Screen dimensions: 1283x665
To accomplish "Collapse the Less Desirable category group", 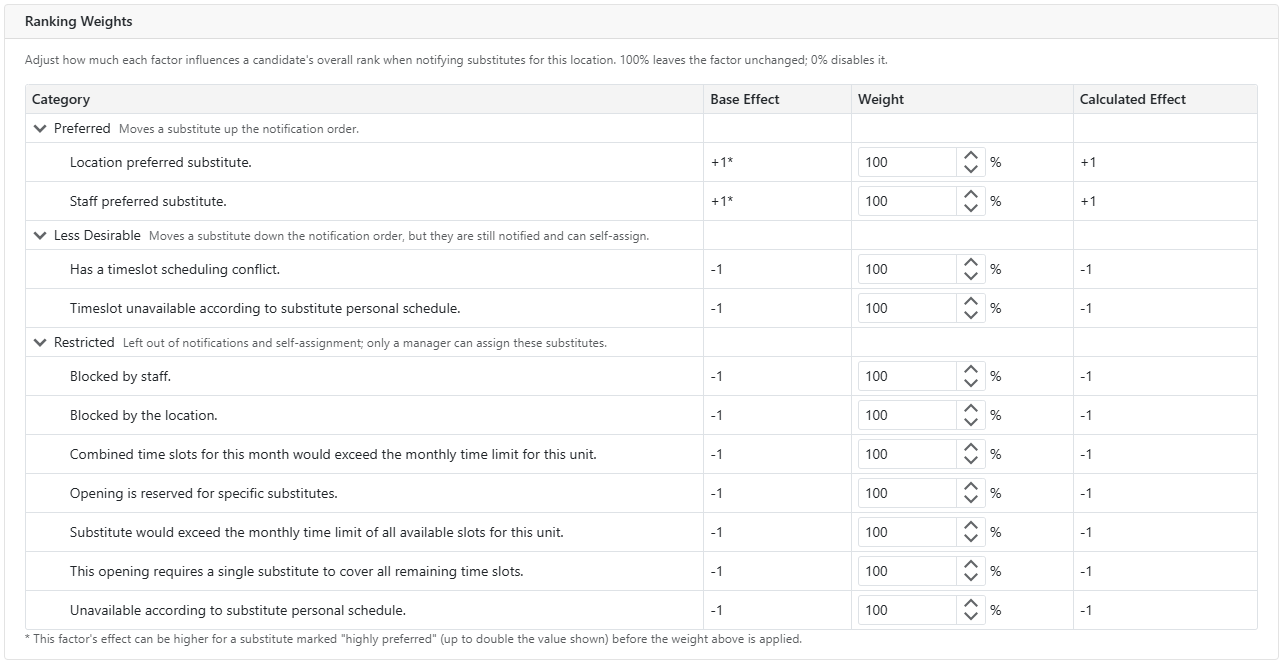I will click(x=40, y=236).
